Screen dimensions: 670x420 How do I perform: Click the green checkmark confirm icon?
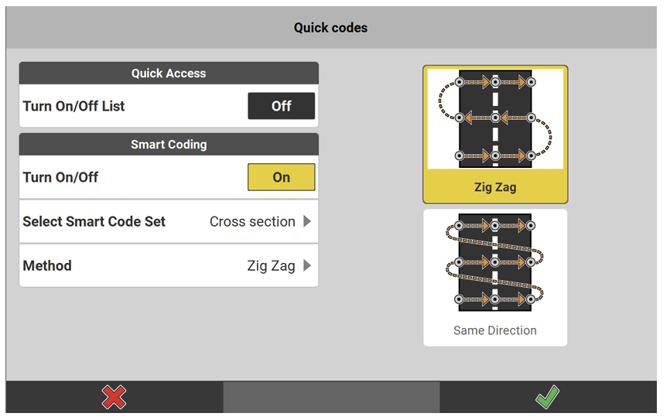pos(546,398)
